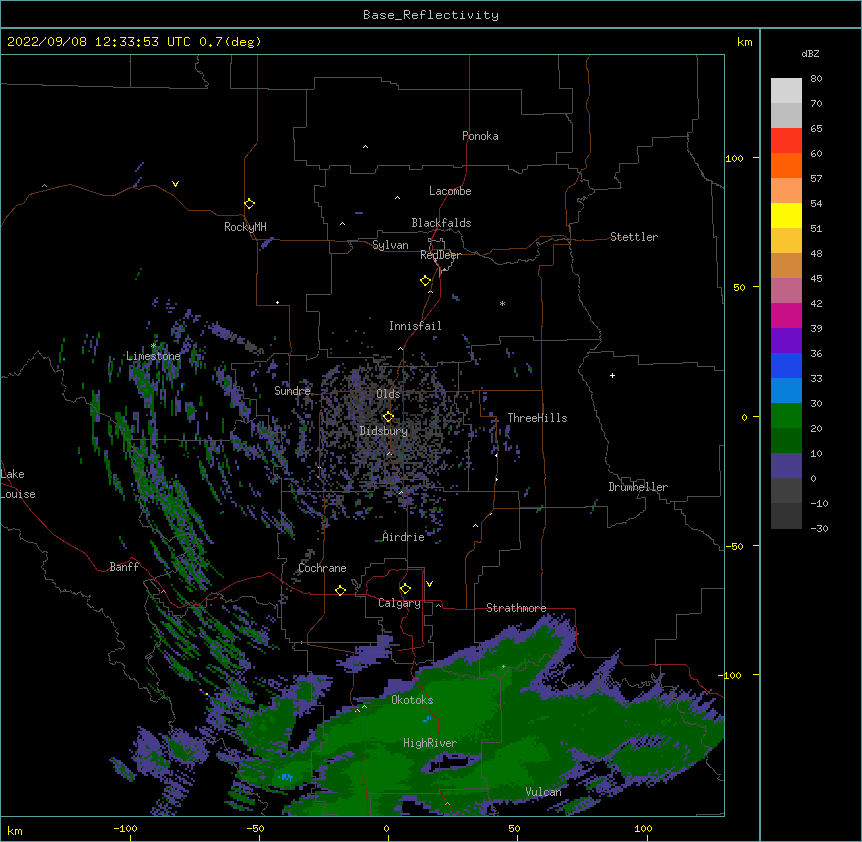Click the Airdrie label
The height and width of the screenshot is (842, 862).
point(404,537)
